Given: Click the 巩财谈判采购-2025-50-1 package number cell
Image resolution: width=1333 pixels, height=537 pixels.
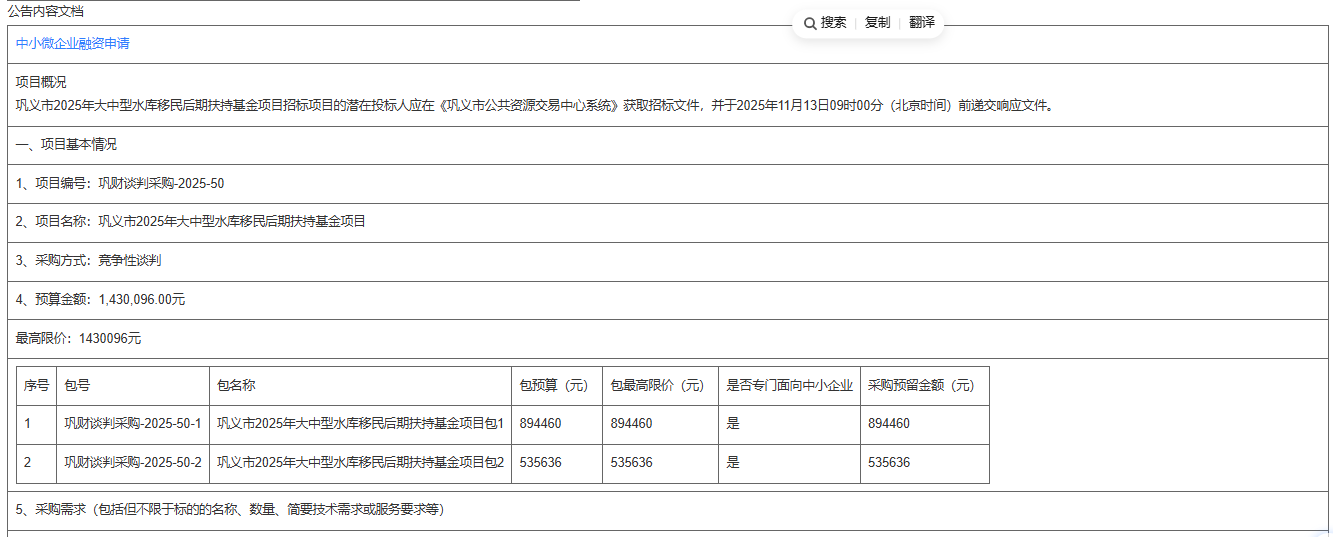Looking at the screenshot, I should point(133,424).
